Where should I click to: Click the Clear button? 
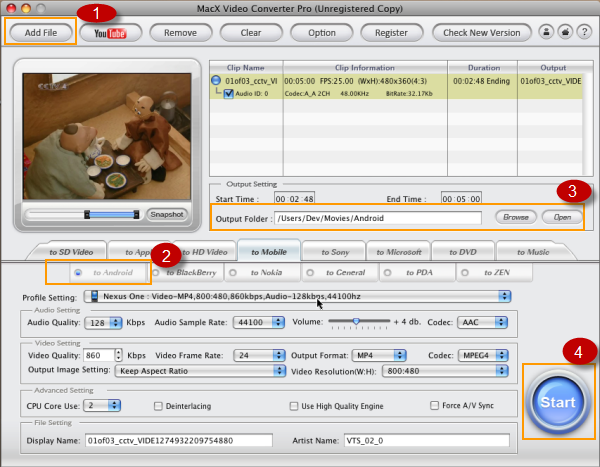[x=251, y=33]
